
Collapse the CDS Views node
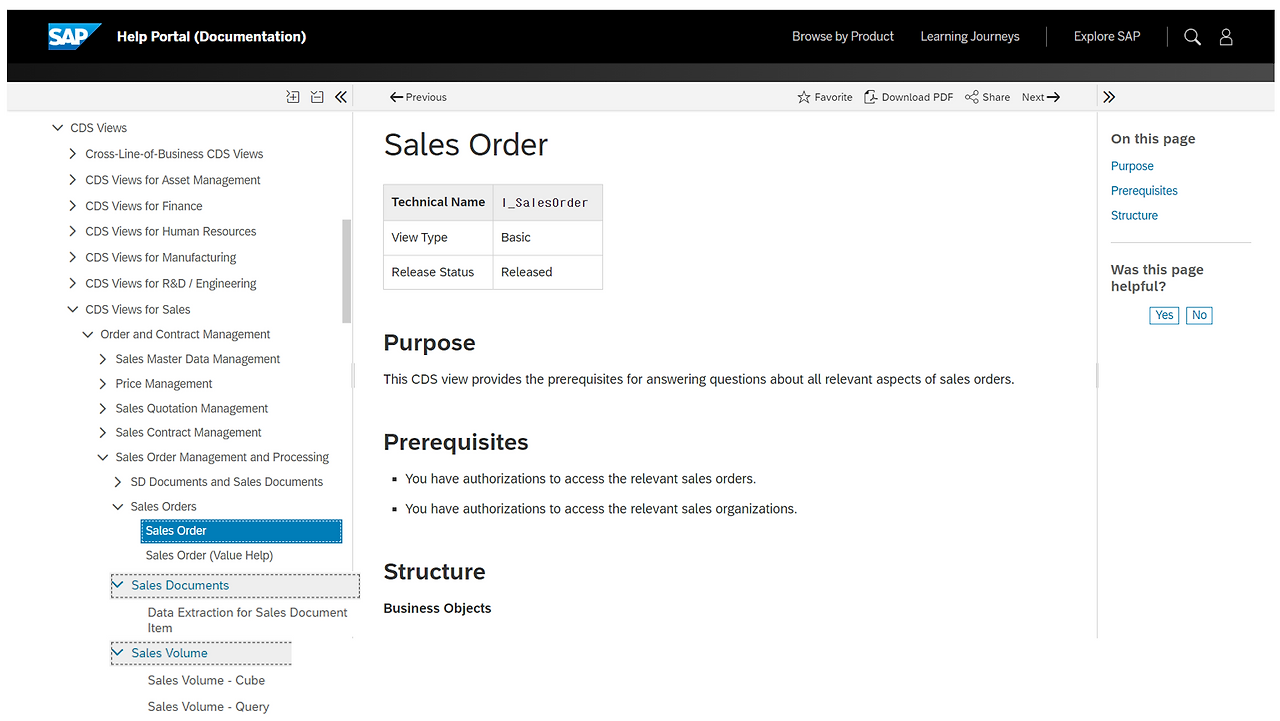[x=58, y=128]
